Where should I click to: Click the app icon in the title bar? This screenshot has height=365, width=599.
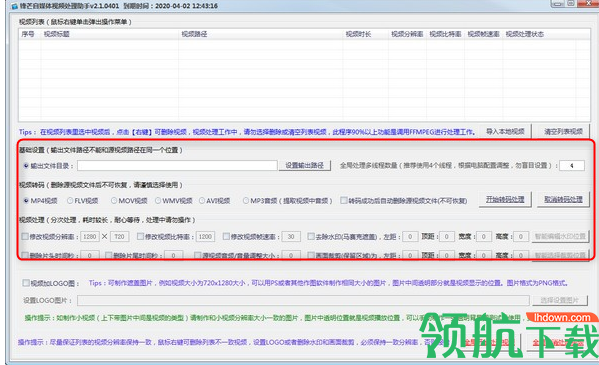pyautogui.click(x=15, y=6)
